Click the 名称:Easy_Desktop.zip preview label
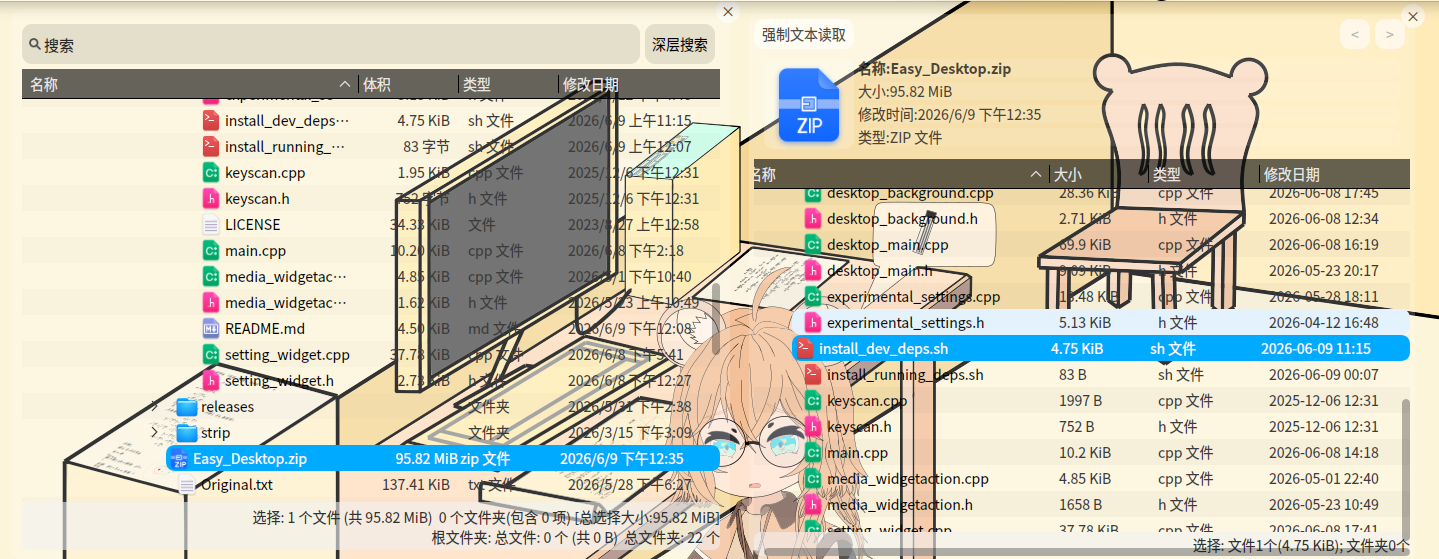 click(934, 69)
